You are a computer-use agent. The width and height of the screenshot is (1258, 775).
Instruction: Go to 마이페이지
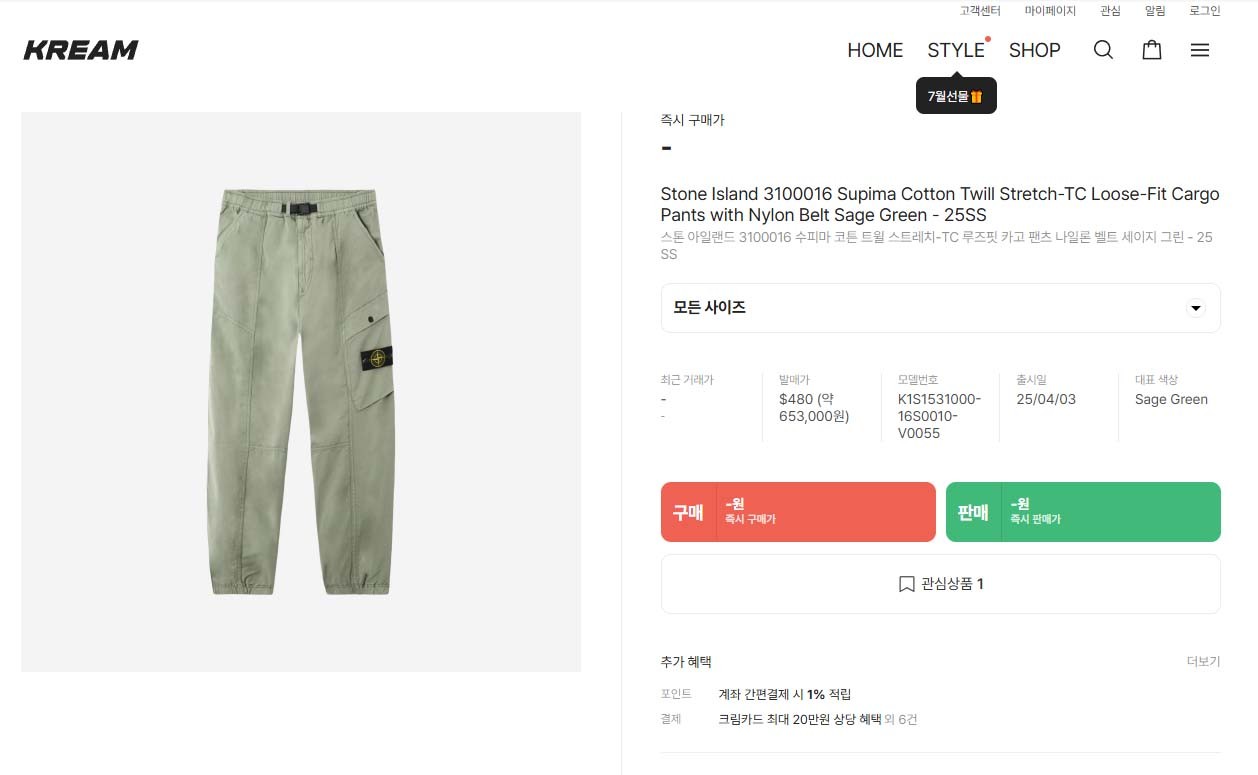click(x=1050, y=11)
